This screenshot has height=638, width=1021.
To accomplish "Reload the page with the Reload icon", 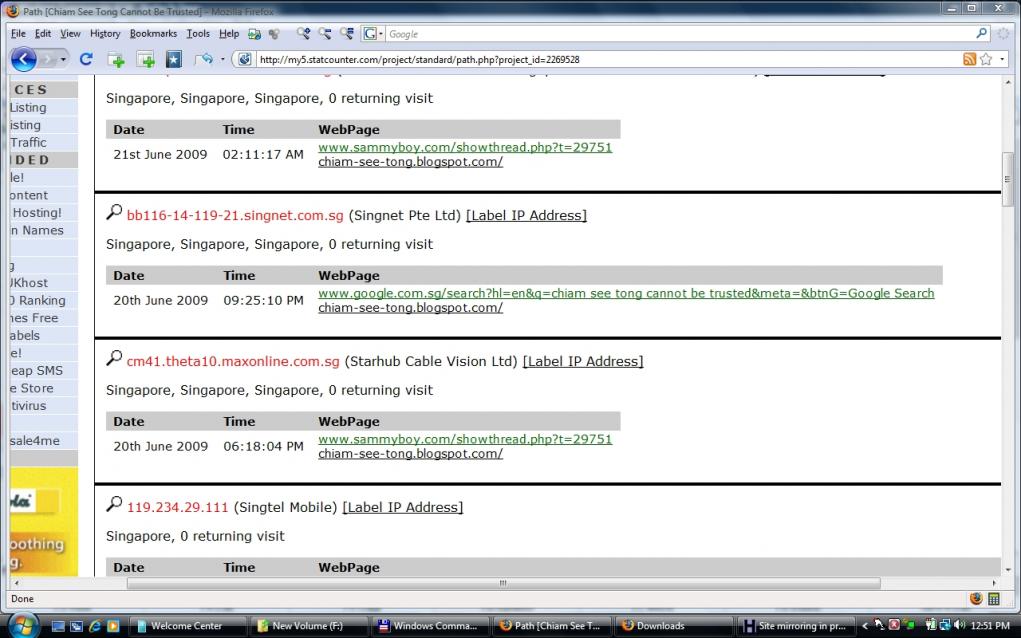I will click(x=85, y=59).
